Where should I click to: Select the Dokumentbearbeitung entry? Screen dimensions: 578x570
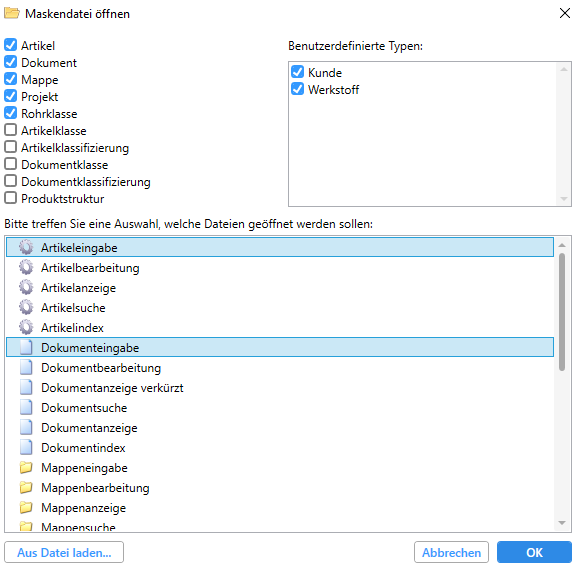(280, 367)
